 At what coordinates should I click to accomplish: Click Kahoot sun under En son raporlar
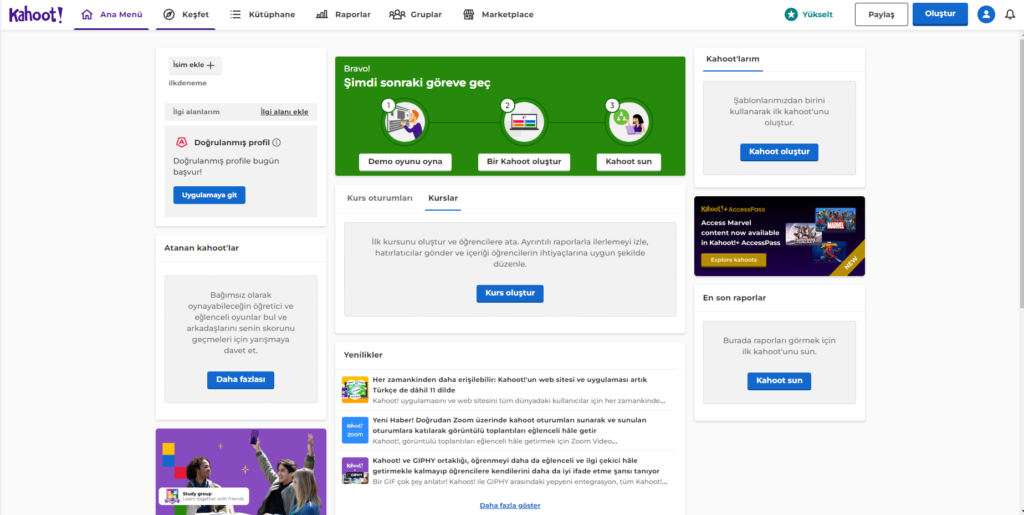point(779,381)
